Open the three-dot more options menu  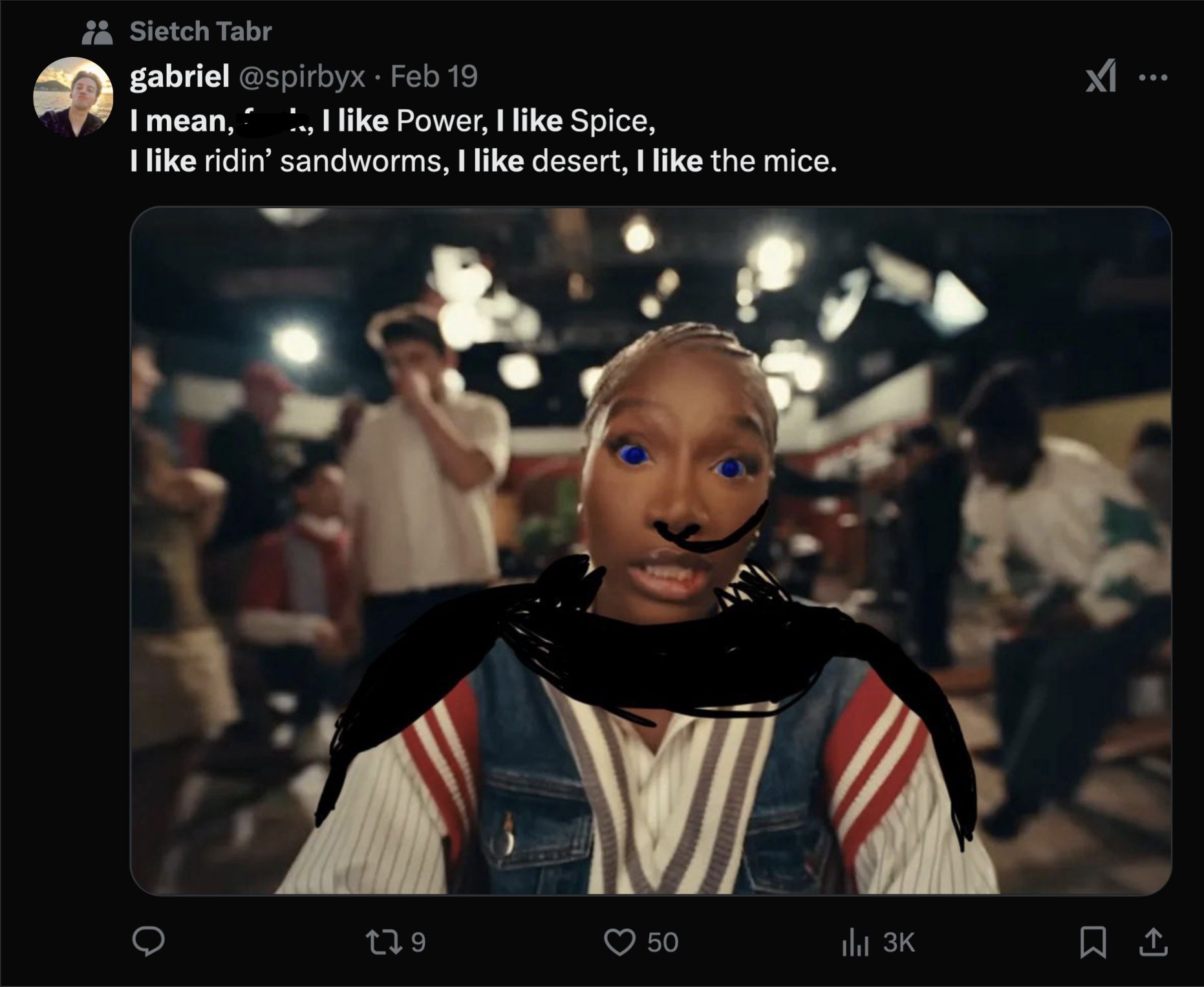pos(1153,78)
